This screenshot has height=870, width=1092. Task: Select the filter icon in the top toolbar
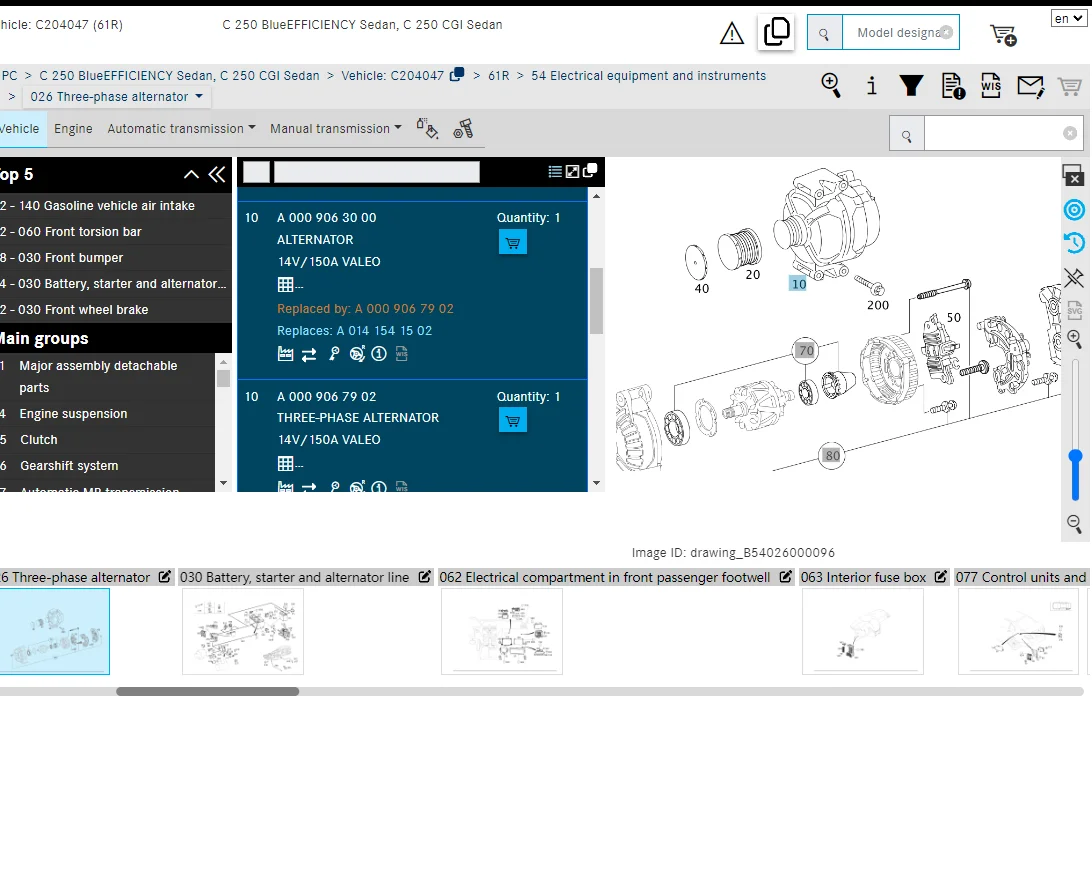[x=911, y=85]
